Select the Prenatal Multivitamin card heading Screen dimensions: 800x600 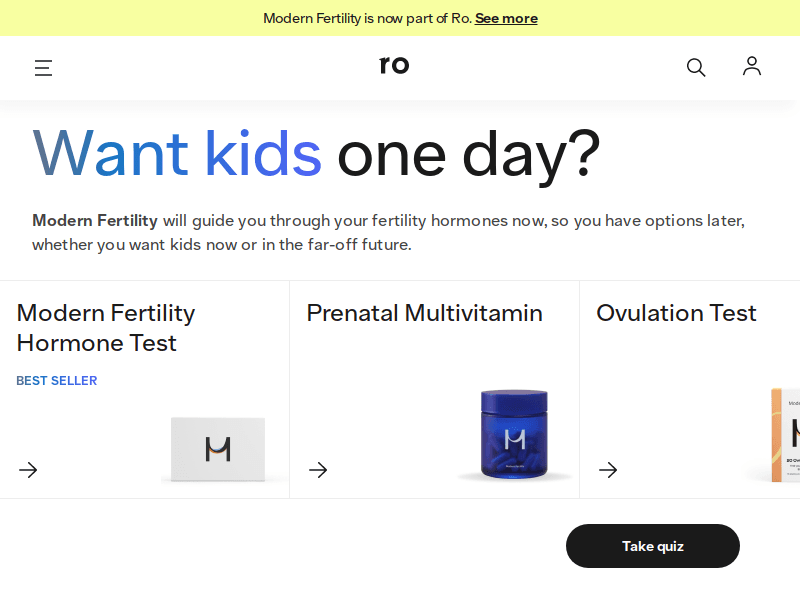pos(425,313)
